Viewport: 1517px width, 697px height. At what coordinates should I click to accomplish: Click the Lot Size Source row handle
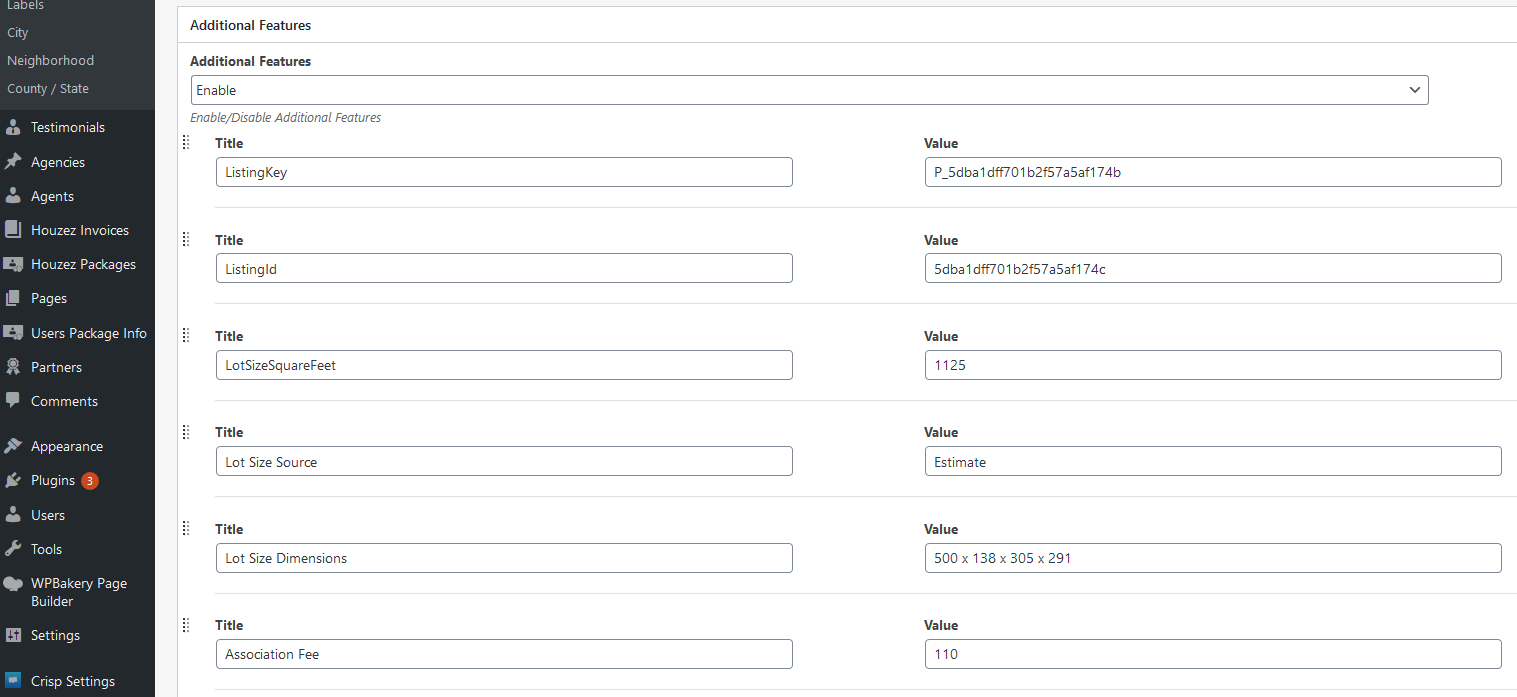[186, 432]
